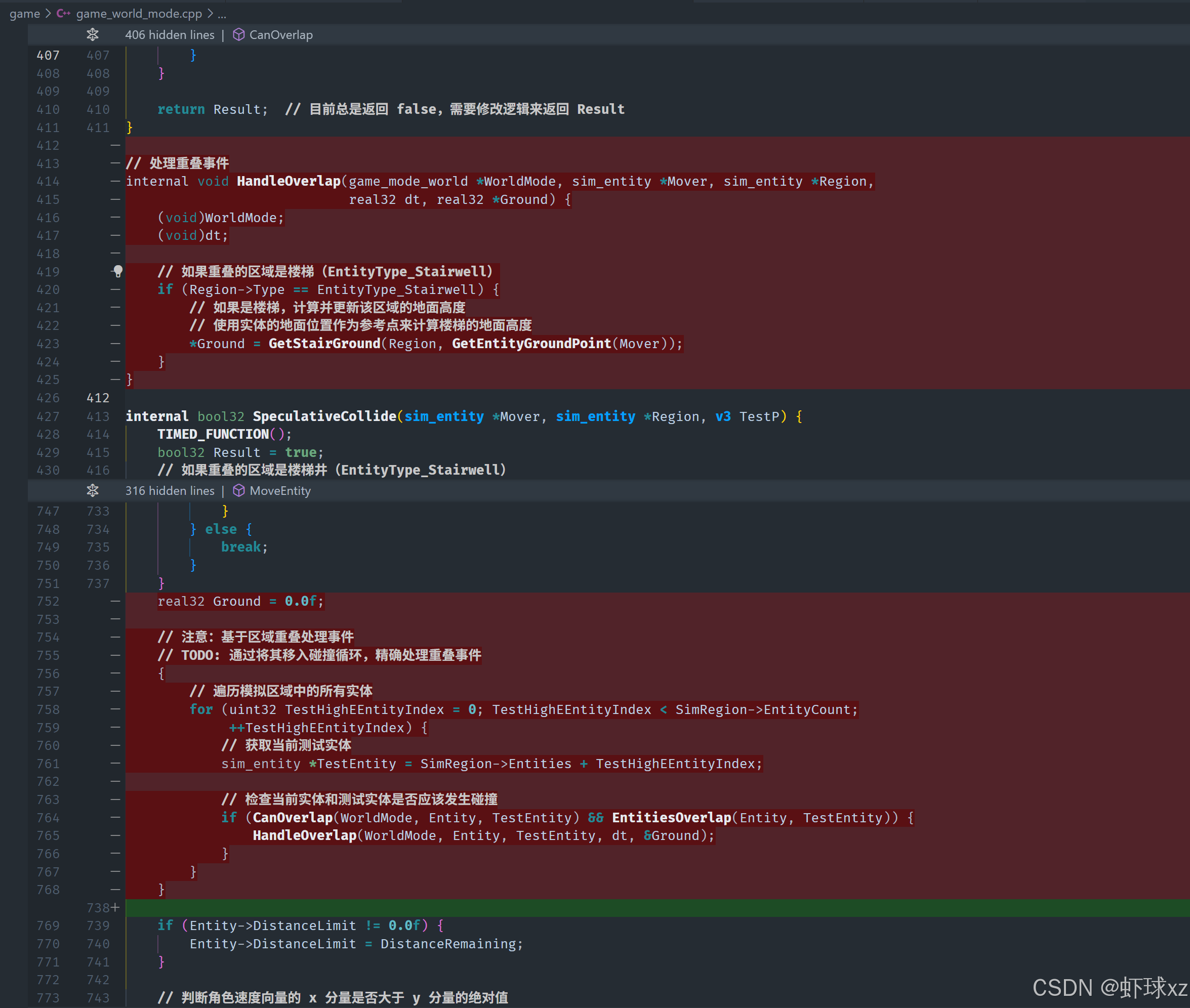Click original line number 414 in the gutter

(x=48, y=181)
